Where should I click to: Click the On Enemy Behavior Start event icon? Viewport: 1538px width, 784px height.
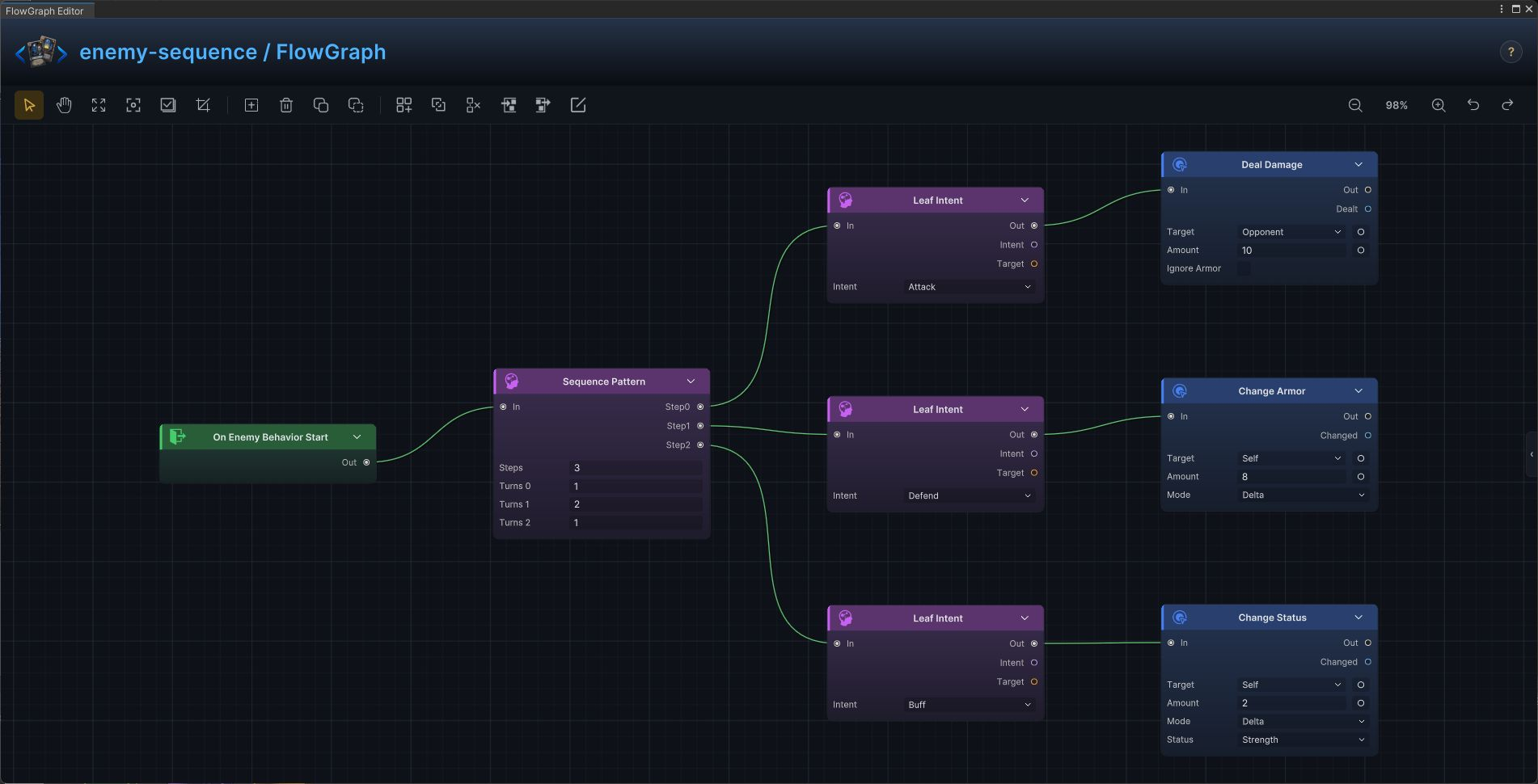(x=178, y=436)
